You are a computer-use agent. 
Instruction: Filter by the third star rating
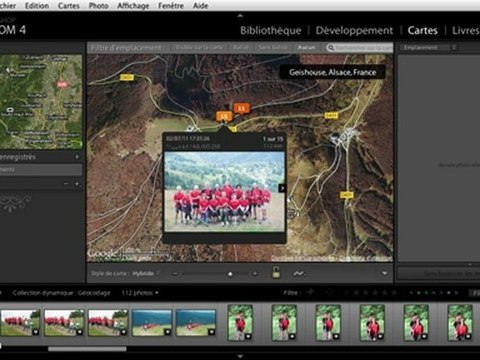click(x=375, y=293)
